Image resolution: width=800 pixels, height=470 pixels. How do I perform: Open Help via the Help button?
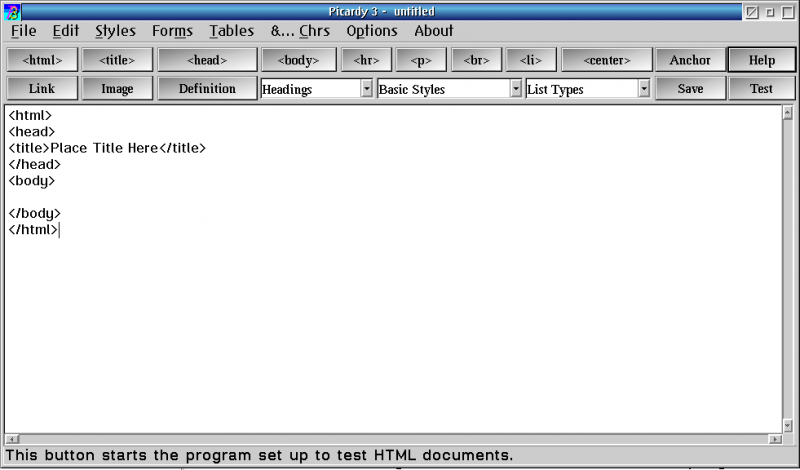[x=762, y=60]
